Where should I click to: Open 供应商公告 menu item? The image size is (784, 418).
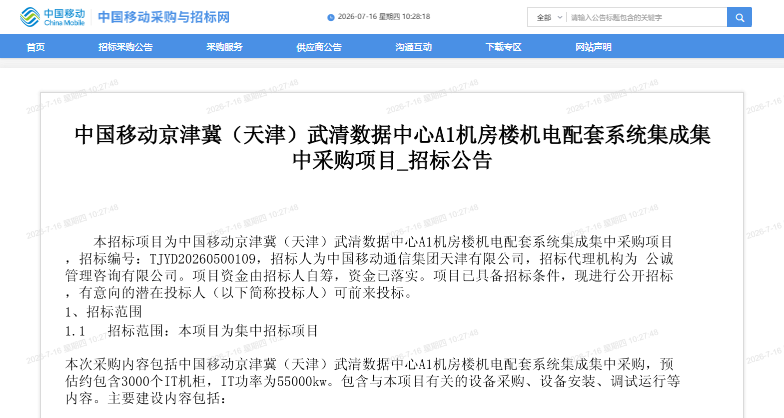click(x=319, y=47)
